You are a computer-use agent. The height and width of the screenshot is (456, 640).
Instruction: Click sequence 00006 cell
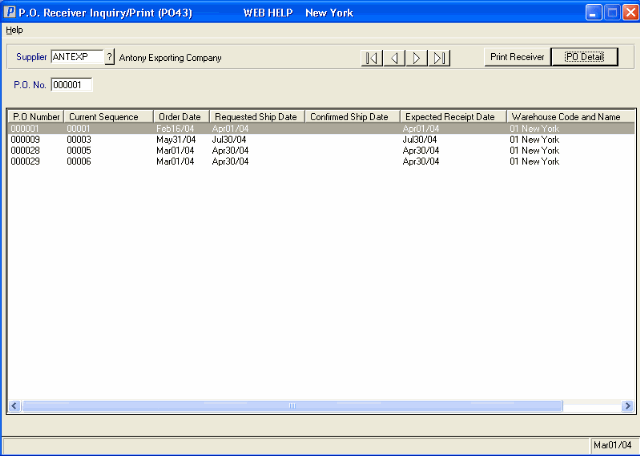pyautogui.click(x=79, y=162)
